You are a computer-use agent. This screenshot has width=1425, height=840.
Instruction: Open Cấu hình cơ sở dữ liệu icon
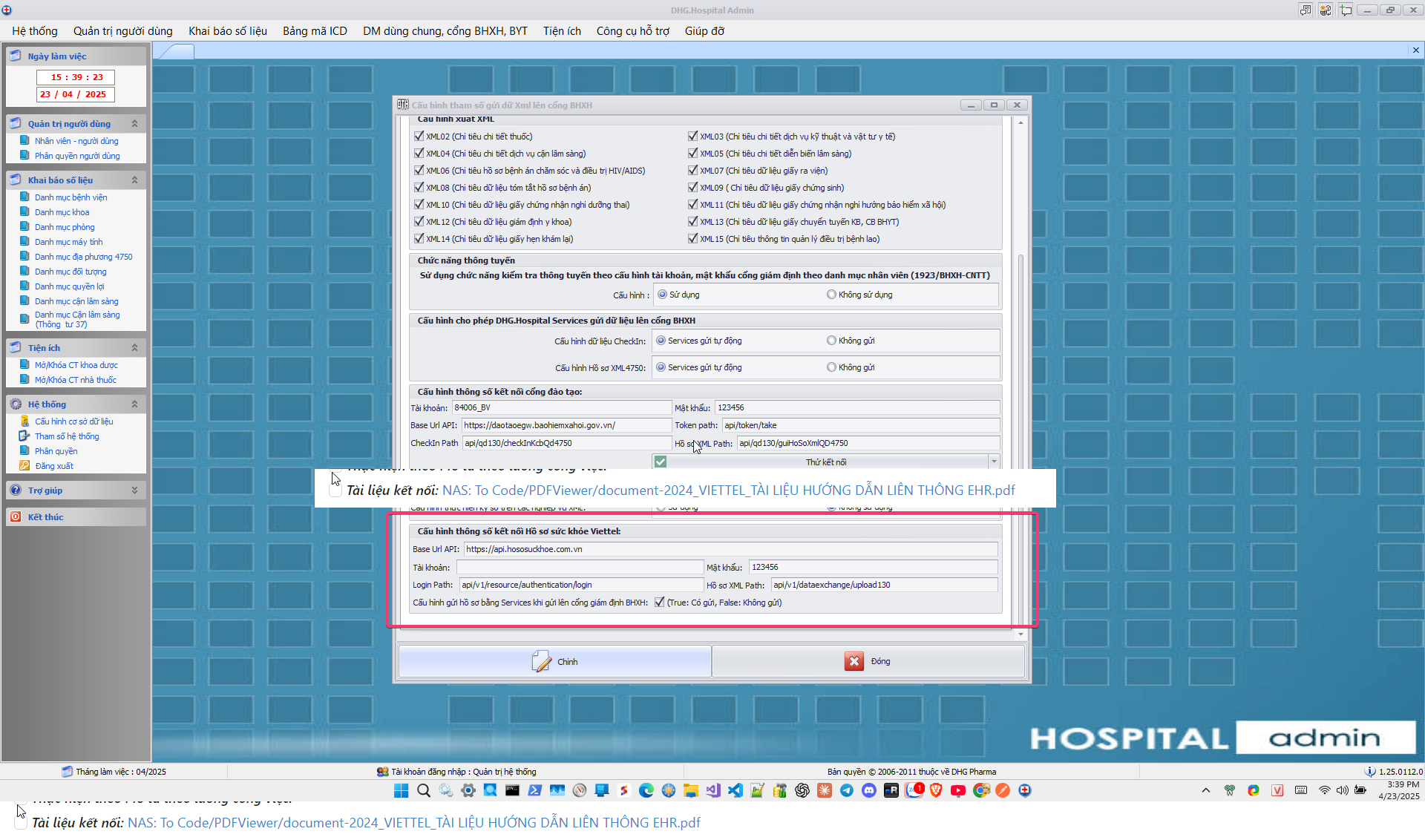(24, 421)
